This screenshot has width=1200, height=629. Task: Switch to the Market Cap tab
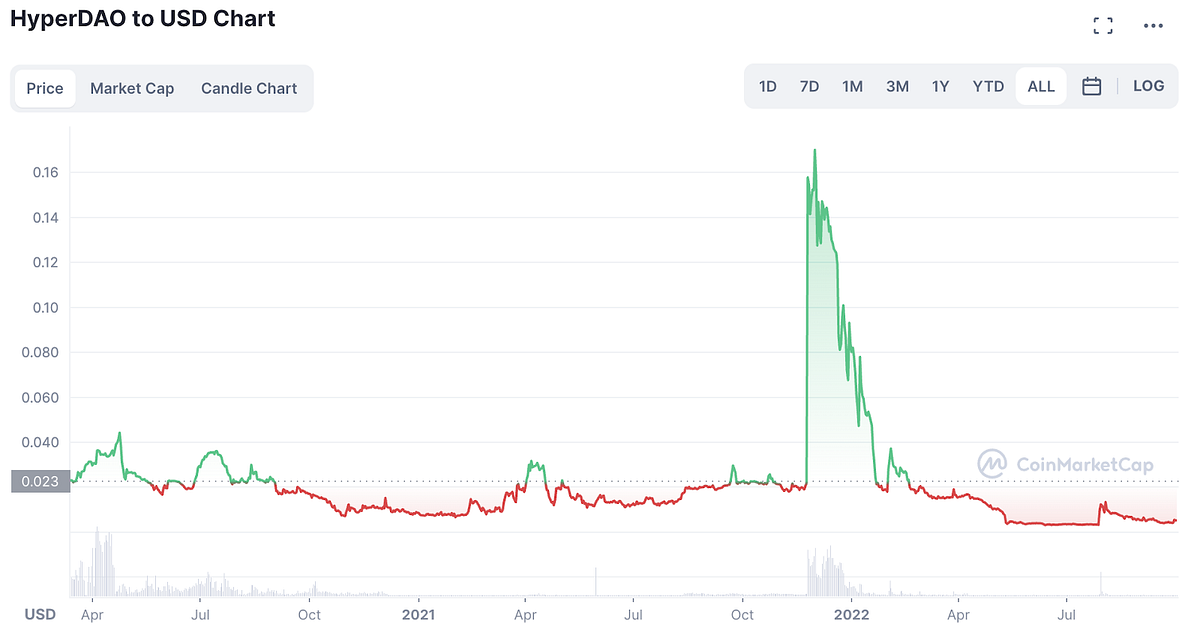132,88
